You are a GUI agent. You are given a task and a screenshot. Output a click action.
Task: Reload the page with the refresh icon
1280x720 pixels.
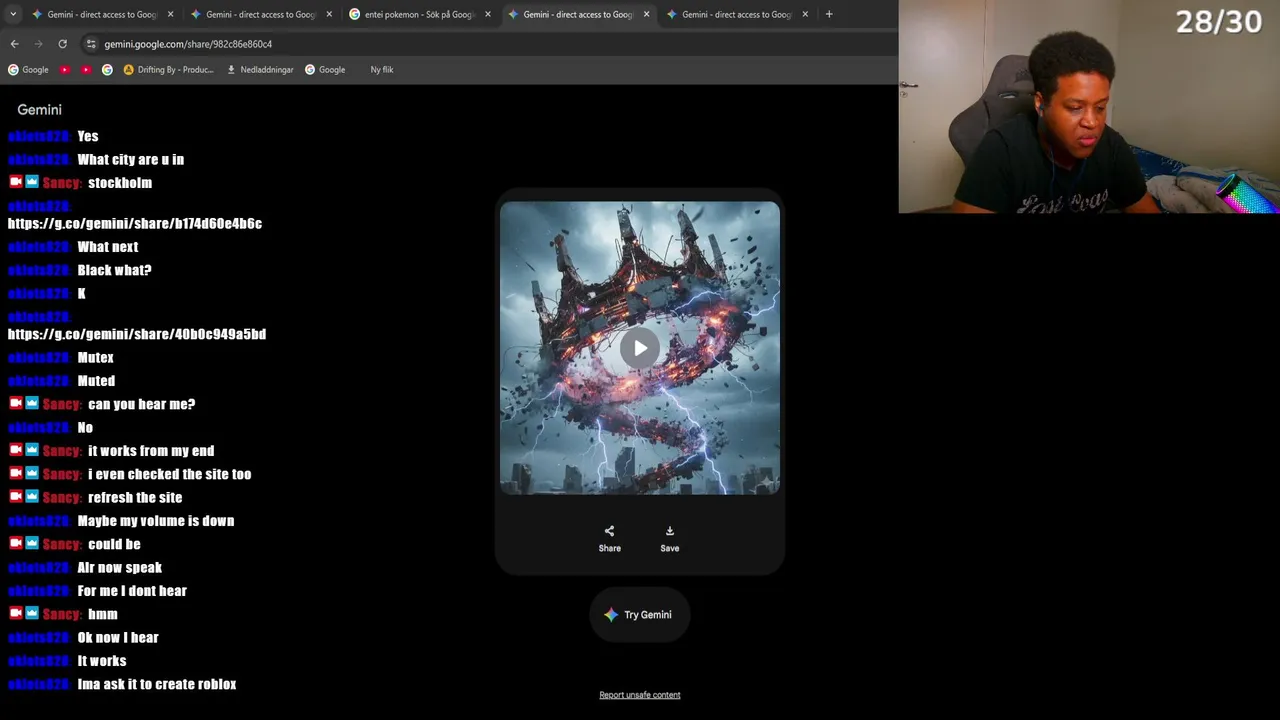62,44
